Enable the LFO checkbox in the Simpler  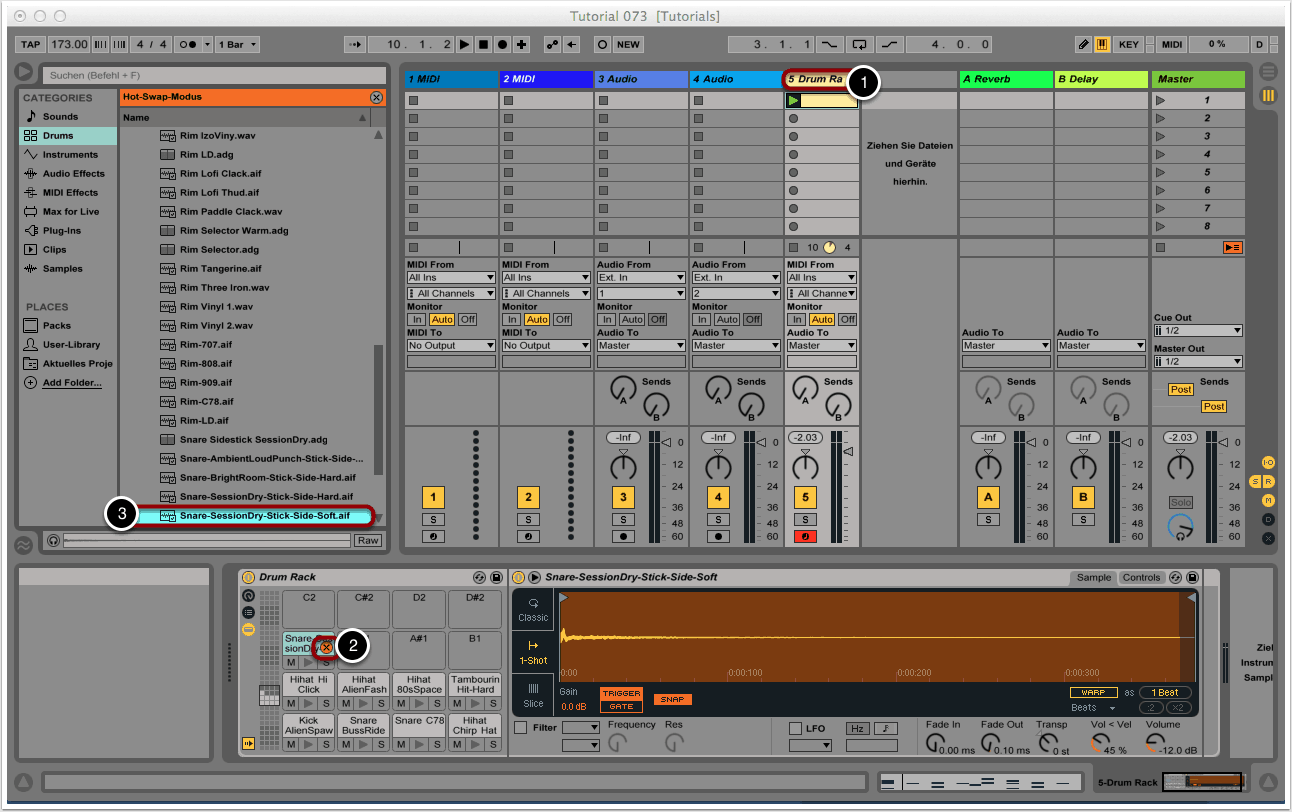point(796,728)
